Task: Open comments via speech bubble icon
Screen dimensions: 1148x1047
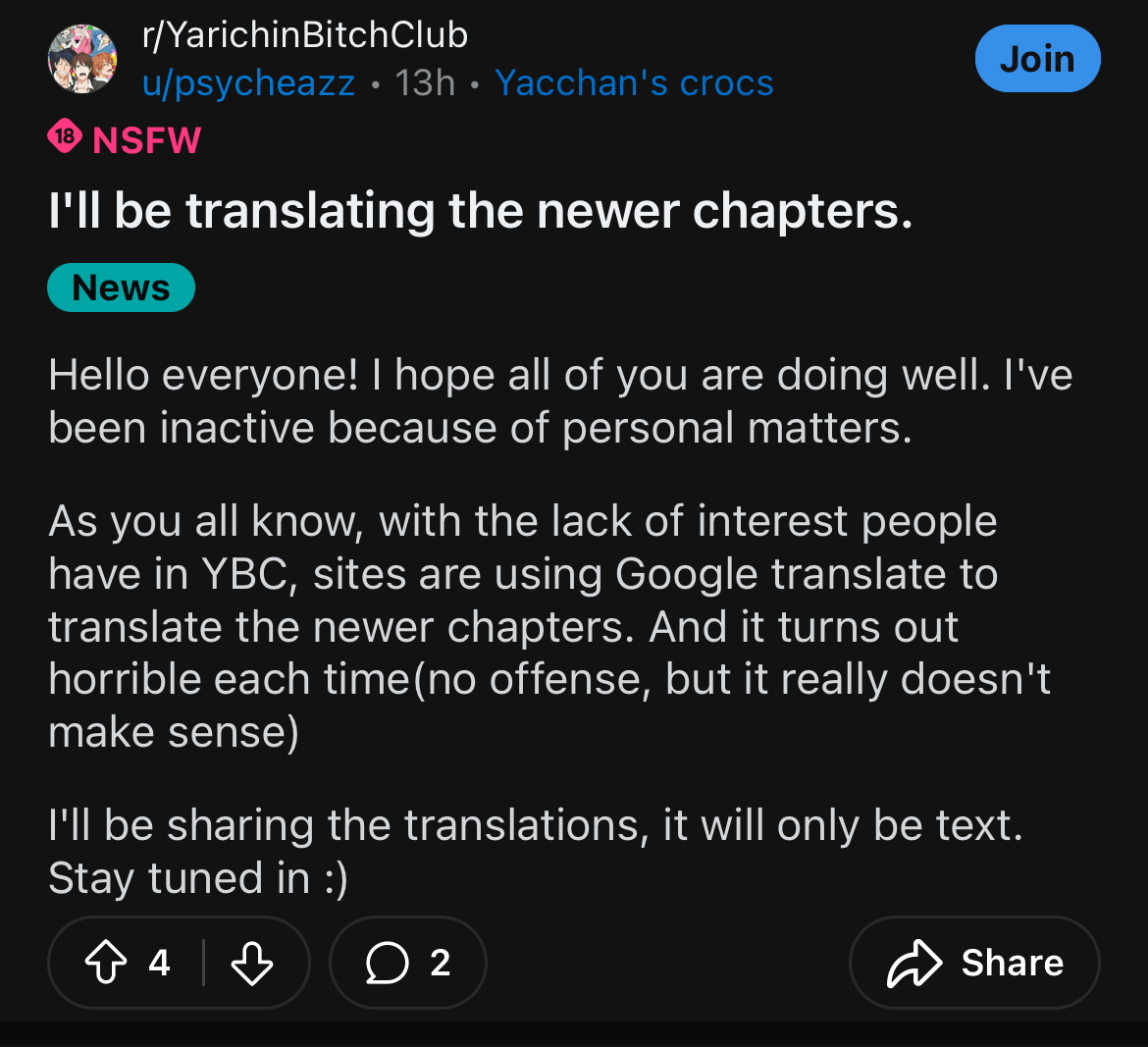Action: coord(388,963)
